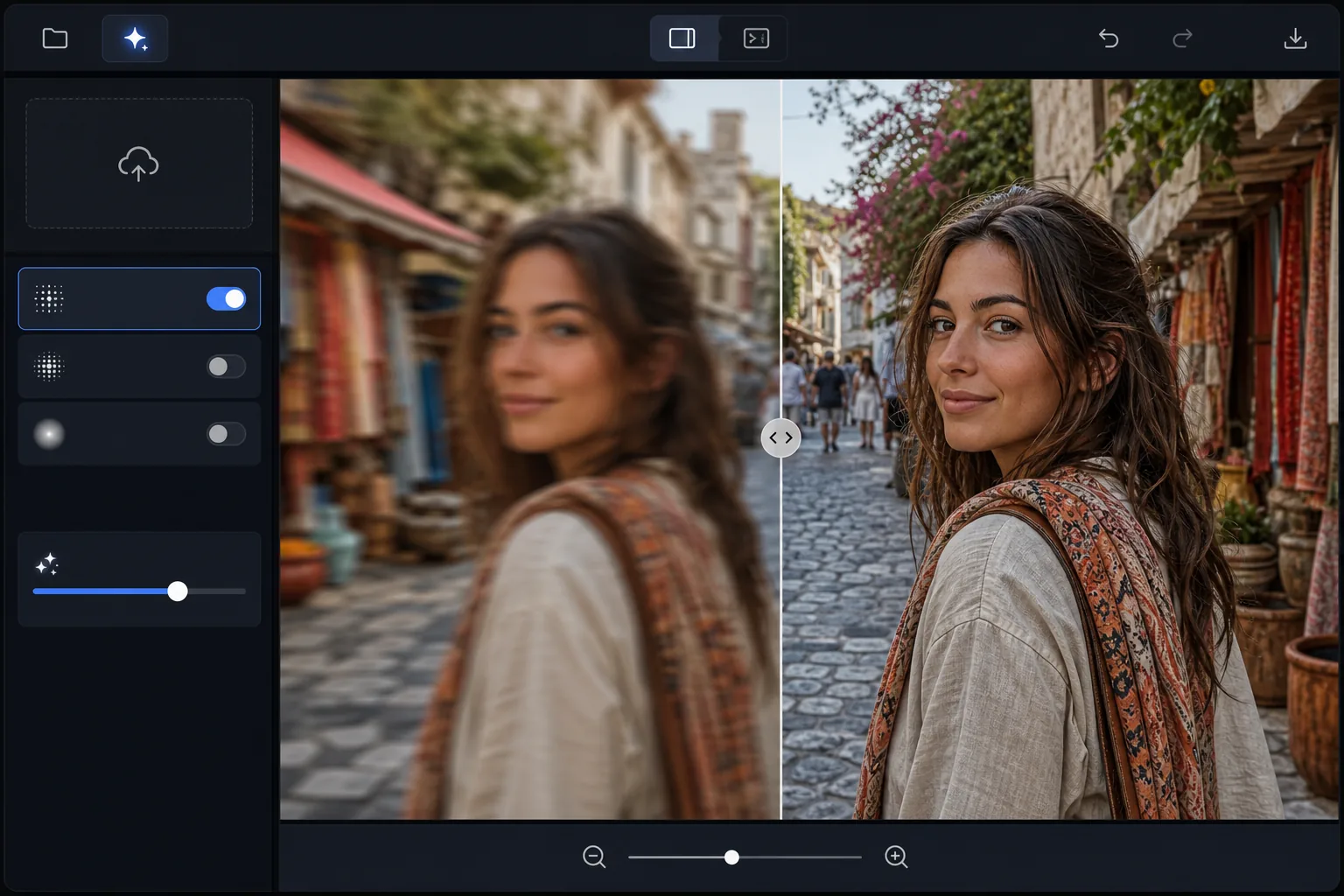This screenshot has height=896, width=1344.
Task: Select the soft blur circle icon
Action: click(49, 434)
